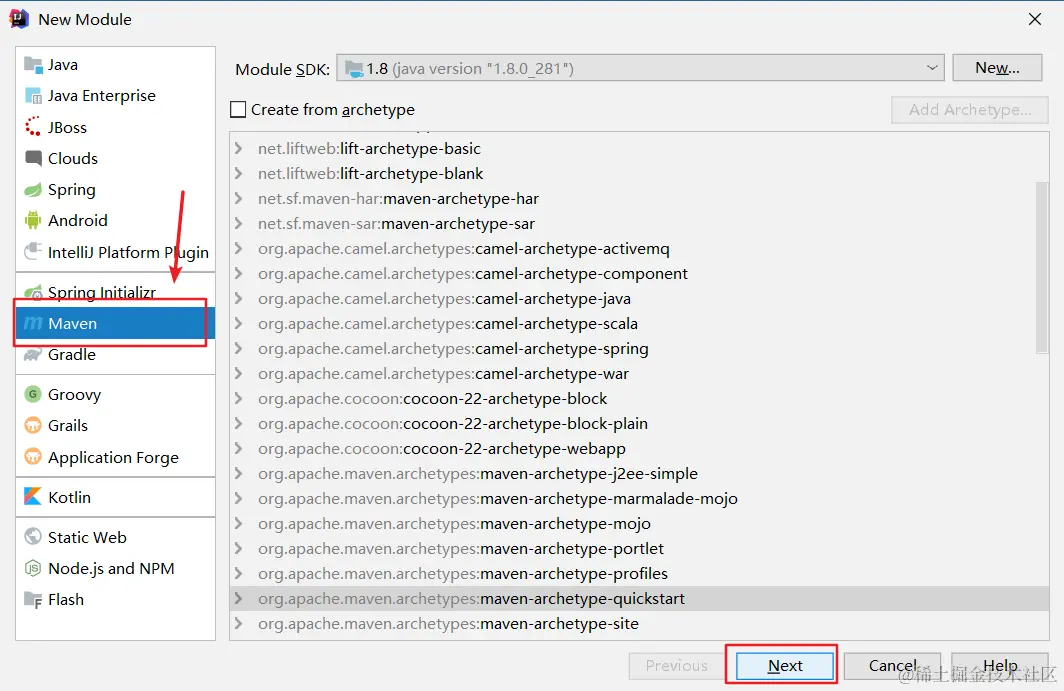The width and height of the screenshot is (1064, 691).
Task: Choose the Application Forge icon
Action: pos(33,457)
